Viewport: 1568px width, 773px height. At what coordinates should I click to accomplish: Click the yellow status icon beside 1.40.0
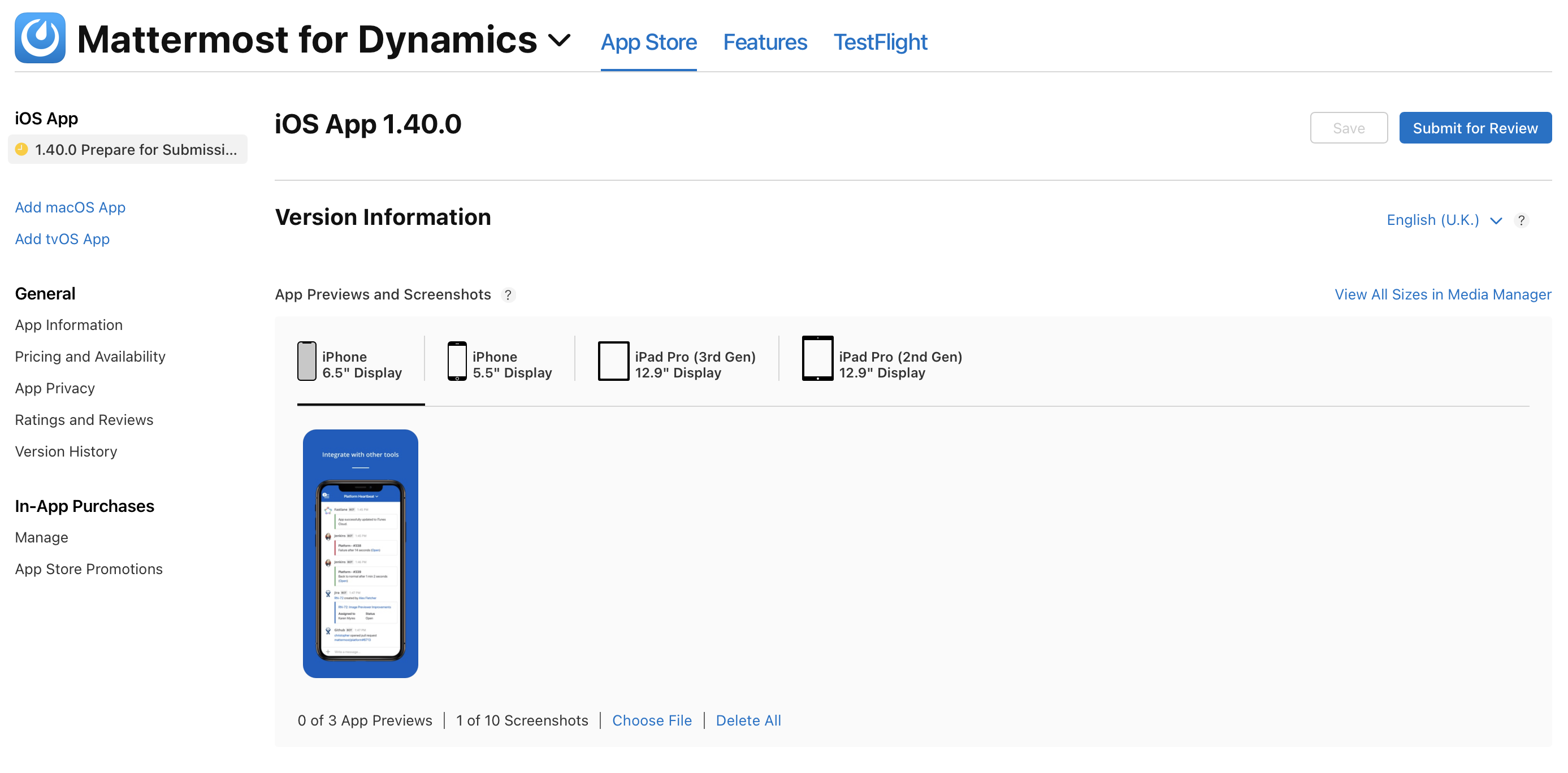point(21,149)
